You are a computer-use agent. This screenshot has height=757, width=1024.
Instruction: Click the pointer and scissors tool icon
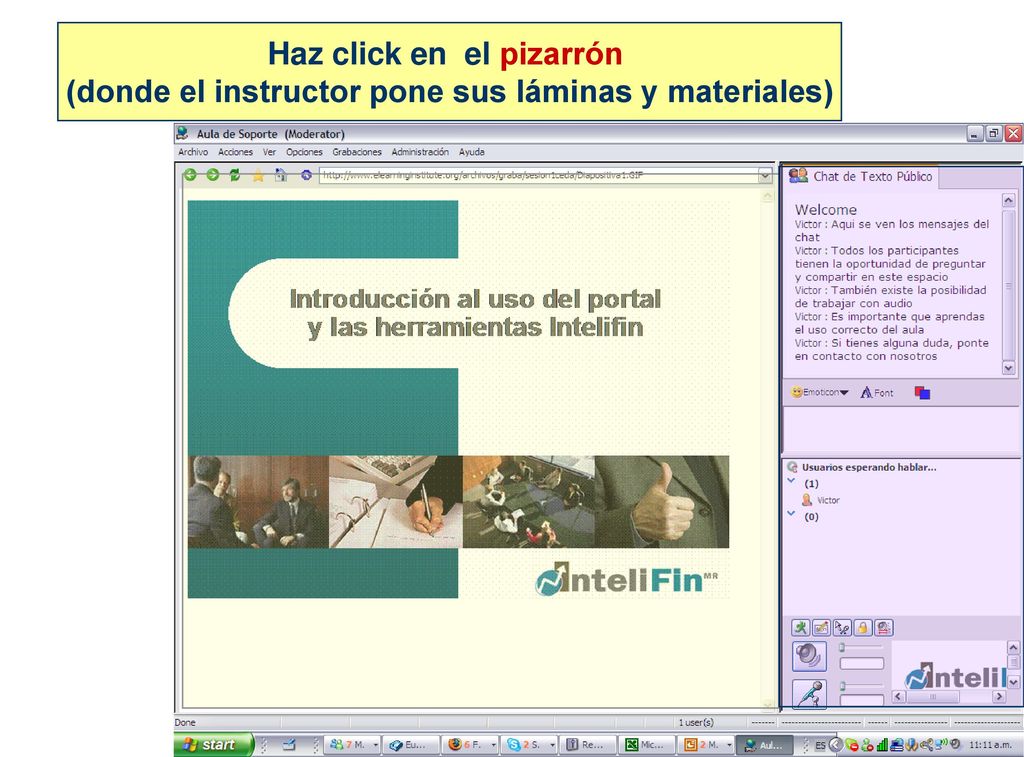(842, 628)
